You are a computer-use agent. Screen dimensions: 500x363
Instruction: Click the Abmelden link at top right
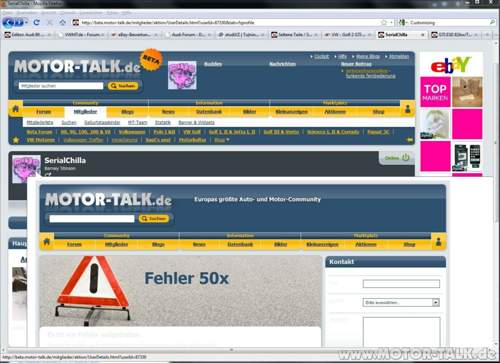pos(399,57)
